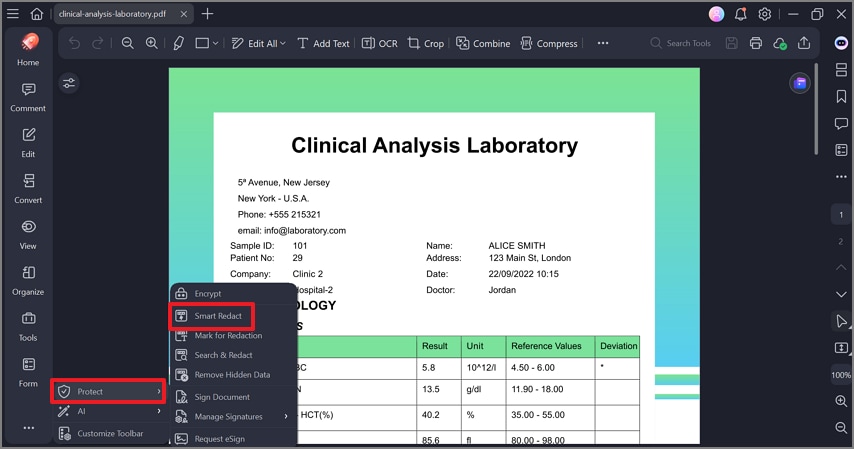Open the Tools sidebar item

pyautogui.click(x=28, y=327)
